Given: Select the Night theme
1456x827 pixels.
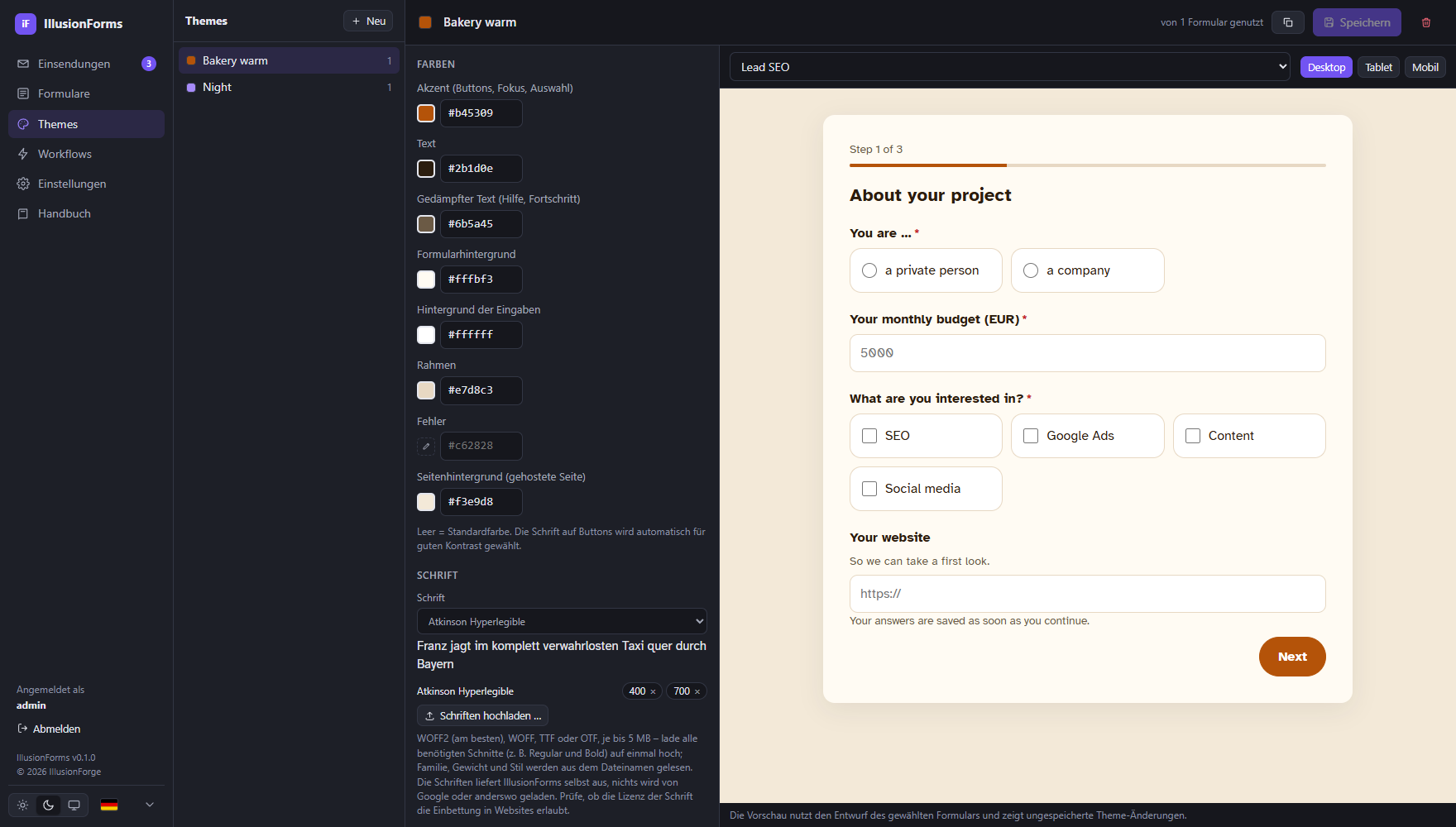Looking at the screenshot, I should 289,87.
